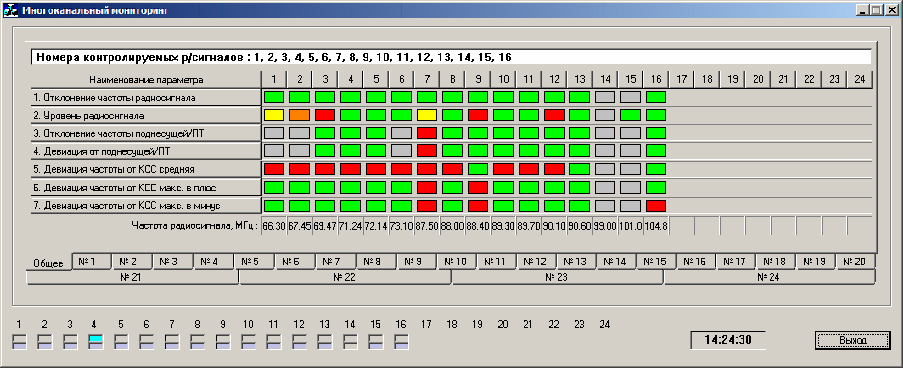Click column header 10

click(x=503, y=79)
